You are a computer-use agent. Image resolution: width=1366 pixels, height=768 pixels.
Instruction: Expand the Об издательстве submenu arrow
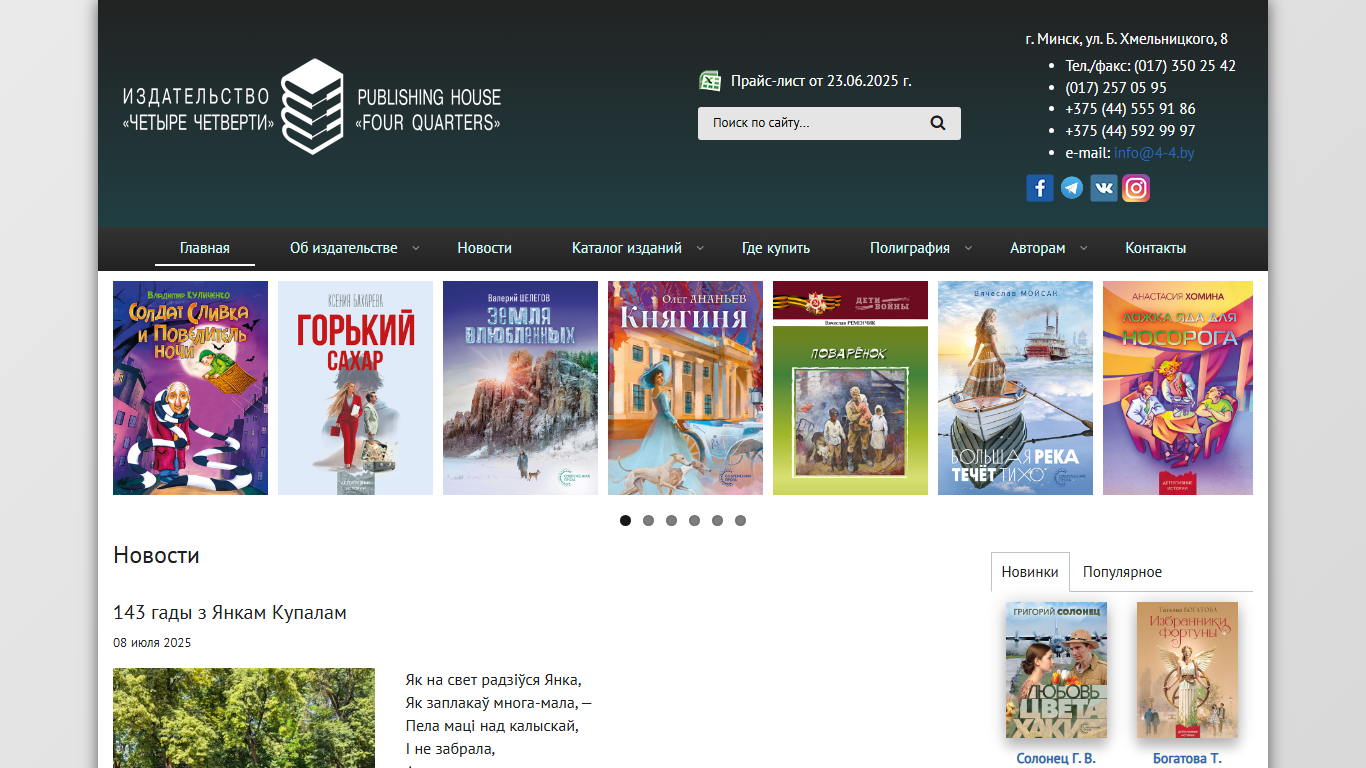coord(416,248)
